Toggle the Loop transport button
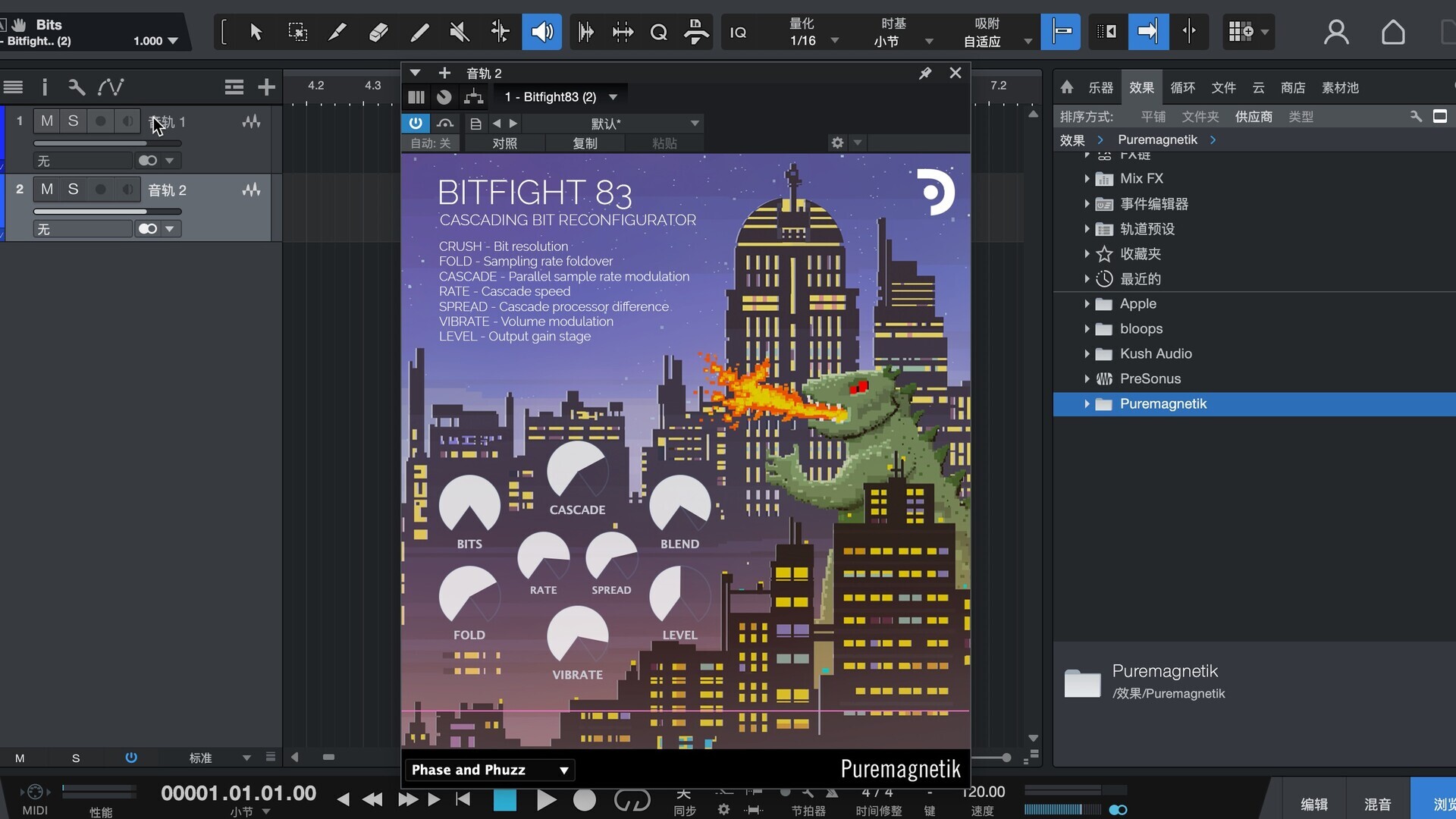 (632, 800)
